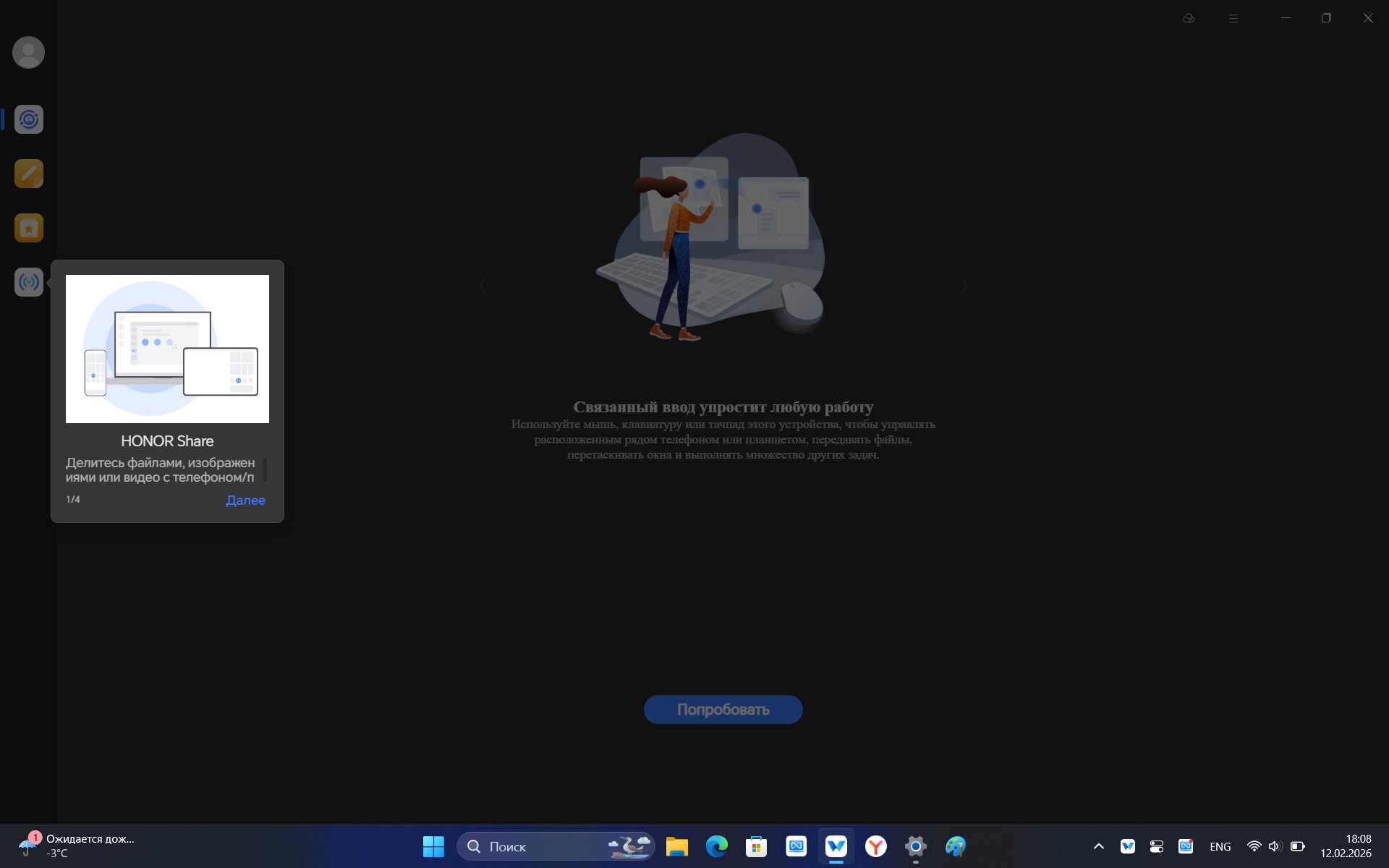Open Microsoft Edge from taskbar
1389x868 pixels.
tap(716, 846)
